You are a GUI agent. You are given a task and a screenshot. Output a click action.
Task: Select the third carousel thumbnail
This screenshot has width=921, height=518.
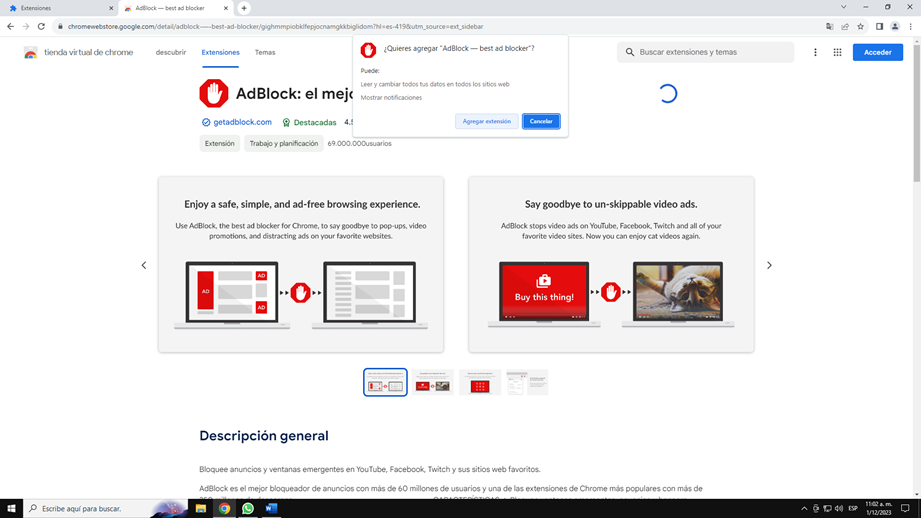click(480, 382)
